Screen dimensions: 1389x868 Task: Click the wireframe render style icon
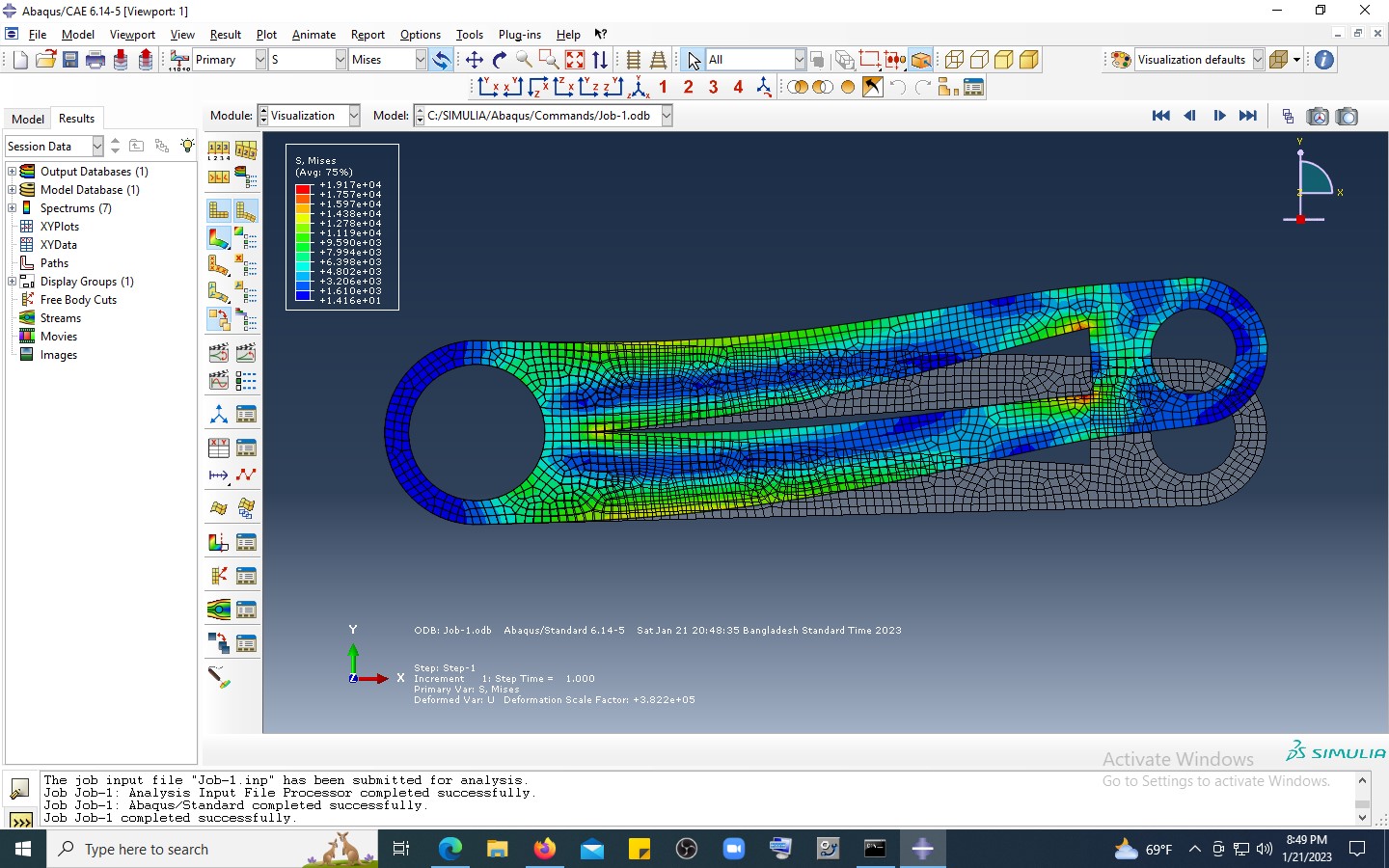coord(954,60)
